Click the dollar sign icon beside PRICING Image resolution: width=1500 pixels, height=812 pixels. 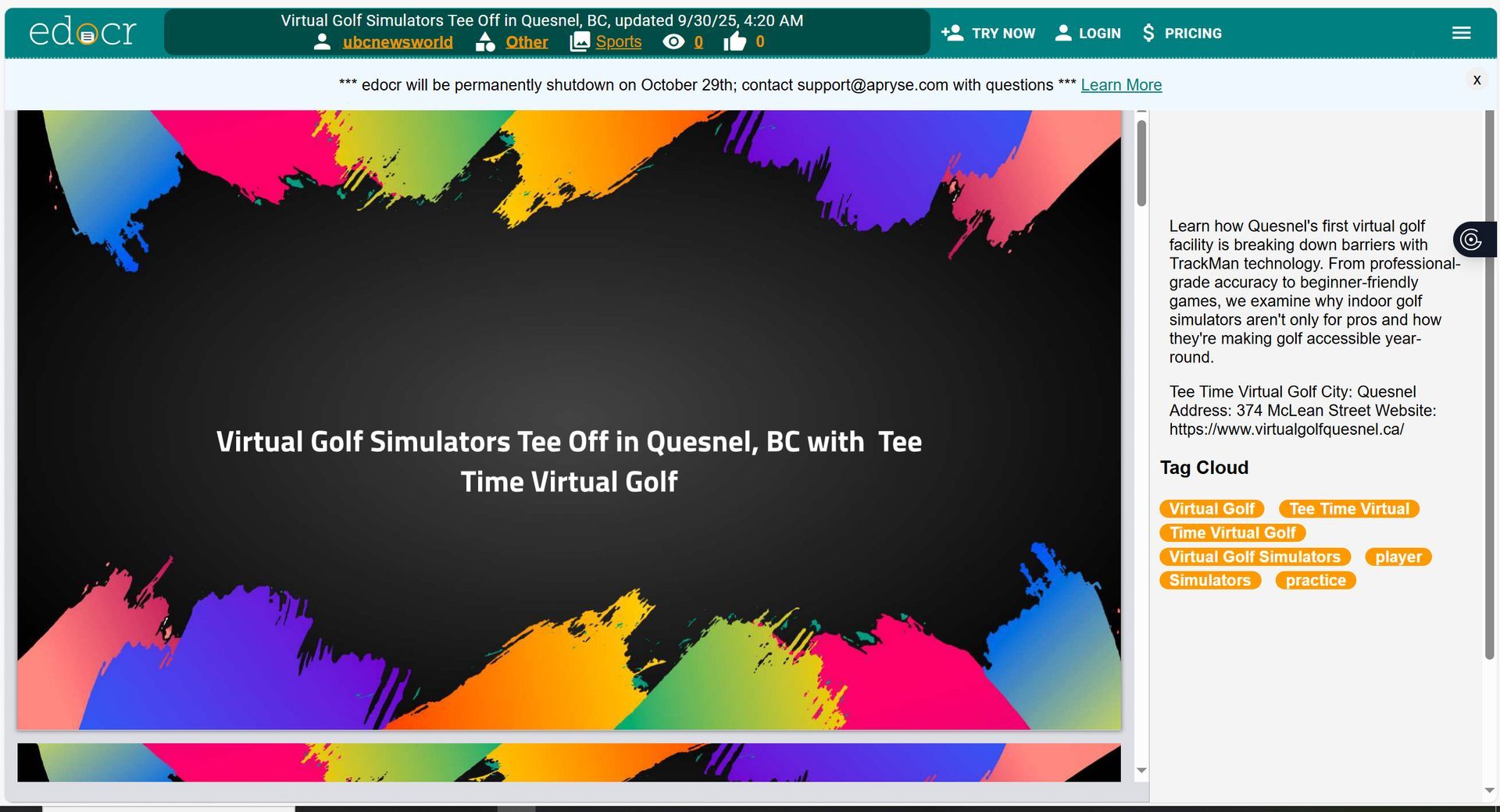1148,33
